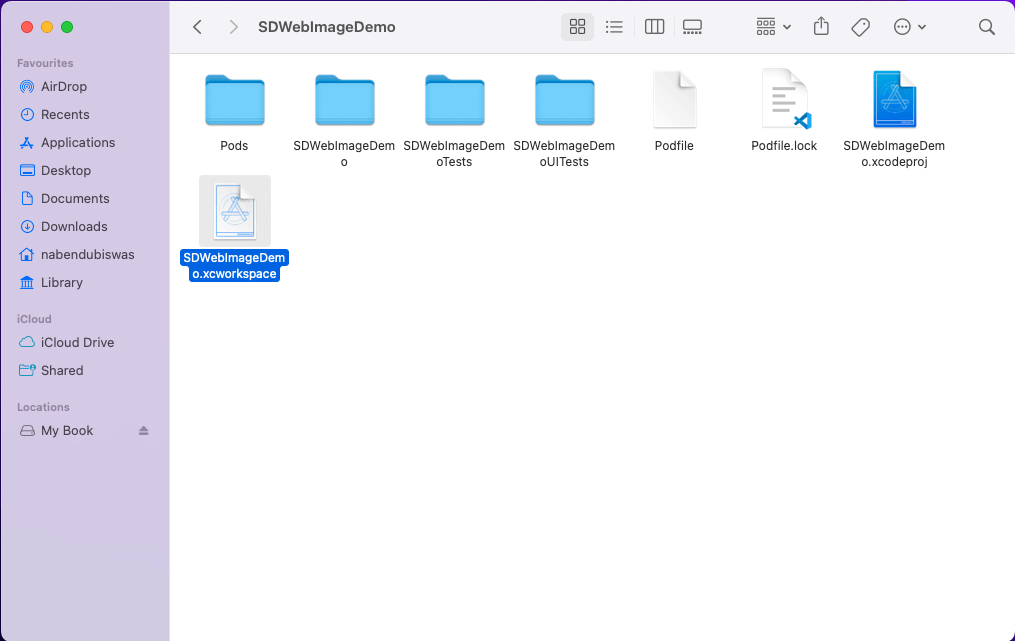Click the Search magnifier icon
Image resolution: width=1015 pixels, height=641 pixels.
[x=987, y=27]
